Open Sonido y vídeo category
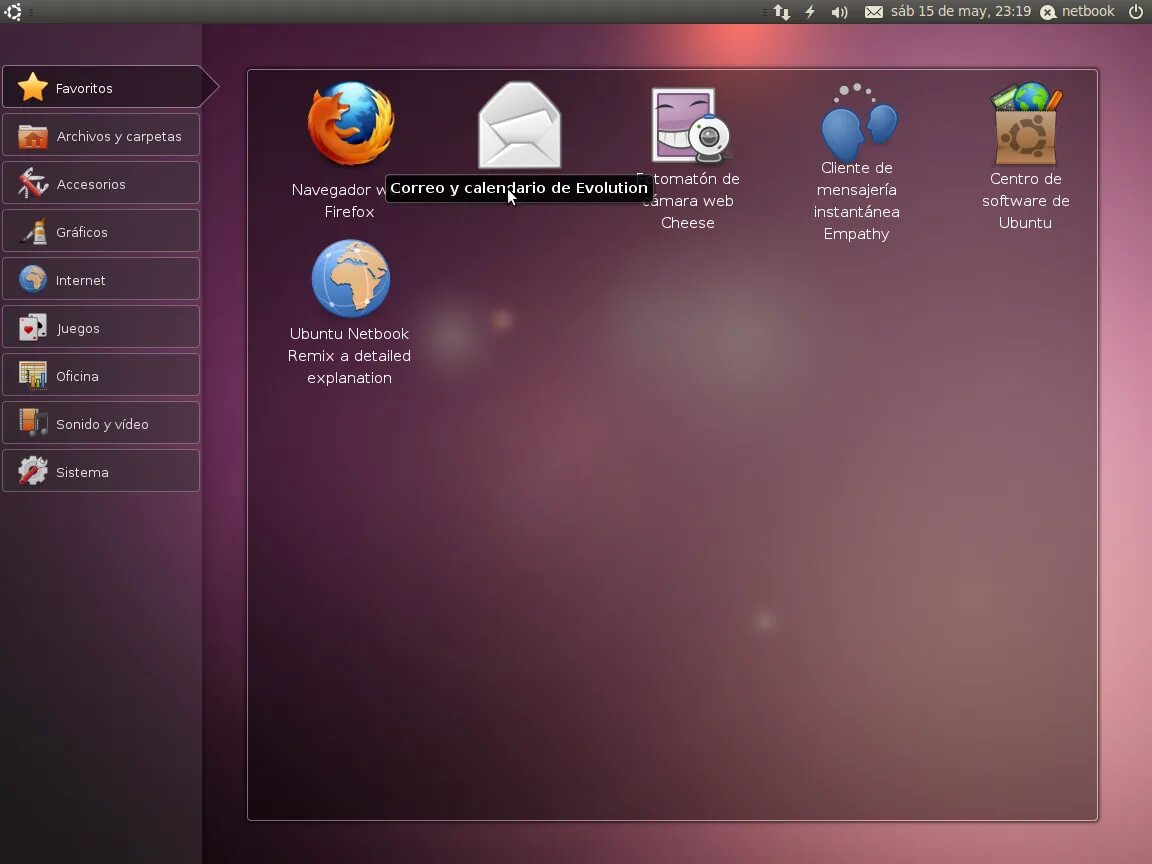Screen dimensions: 1152x864 coord(101,423)
